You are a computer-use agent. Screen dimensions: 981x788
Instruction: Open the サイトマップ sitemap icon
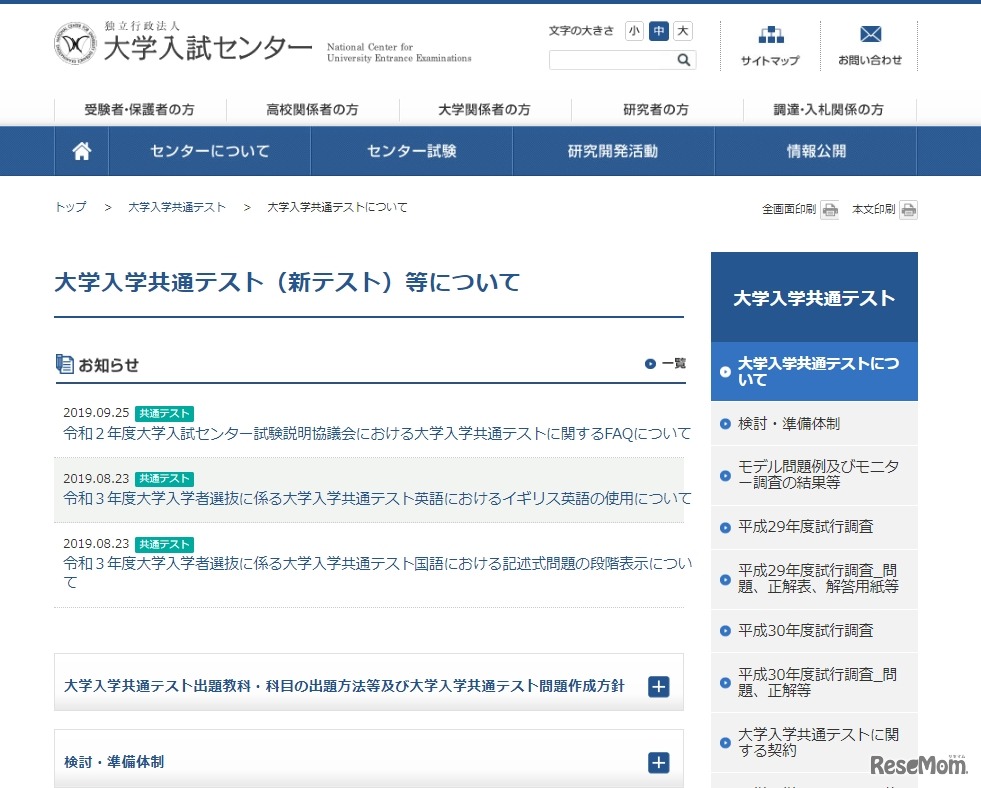coord(770,36)
